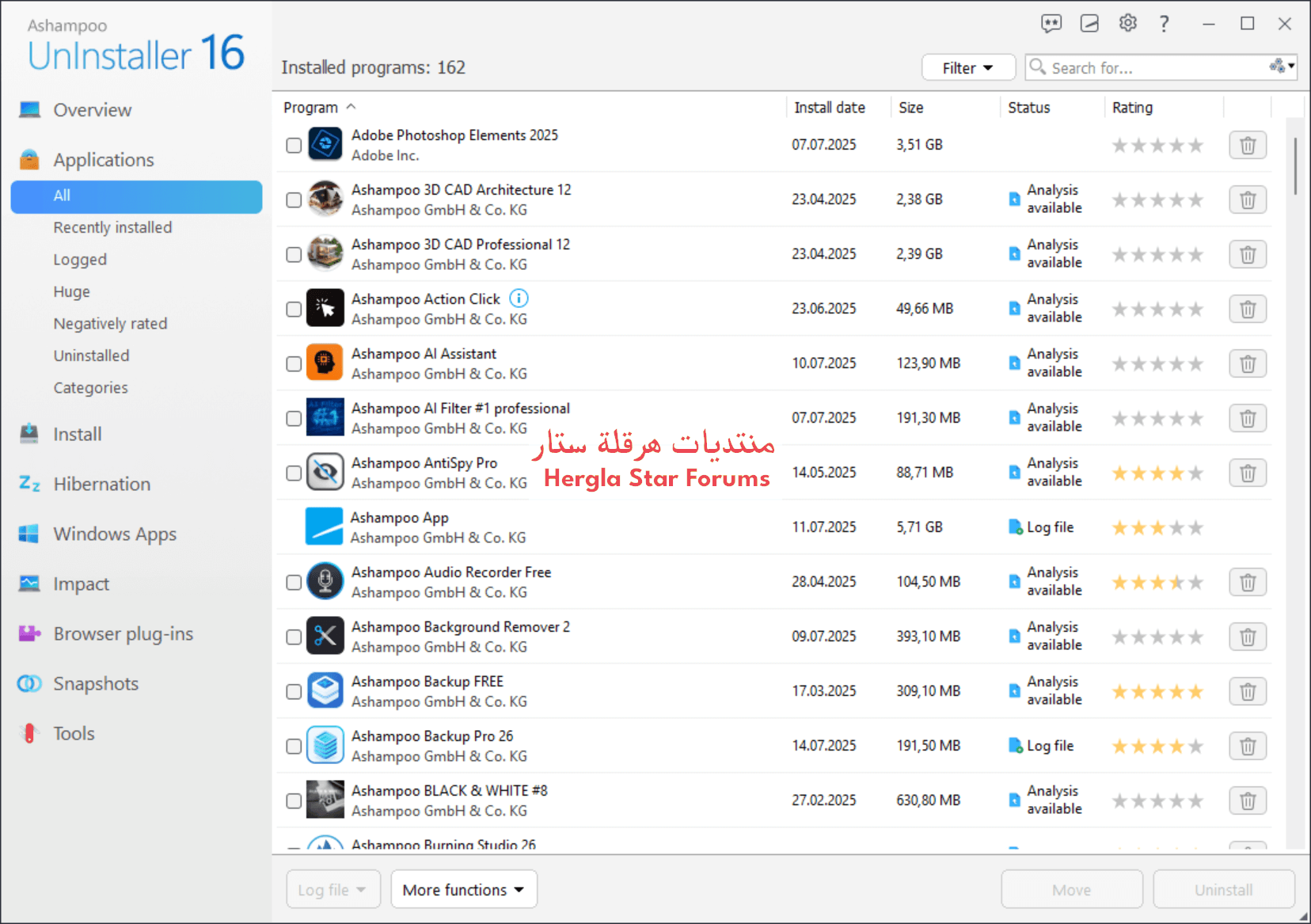
Task: Open the Log file dropdown button
Action: (333, 890)
